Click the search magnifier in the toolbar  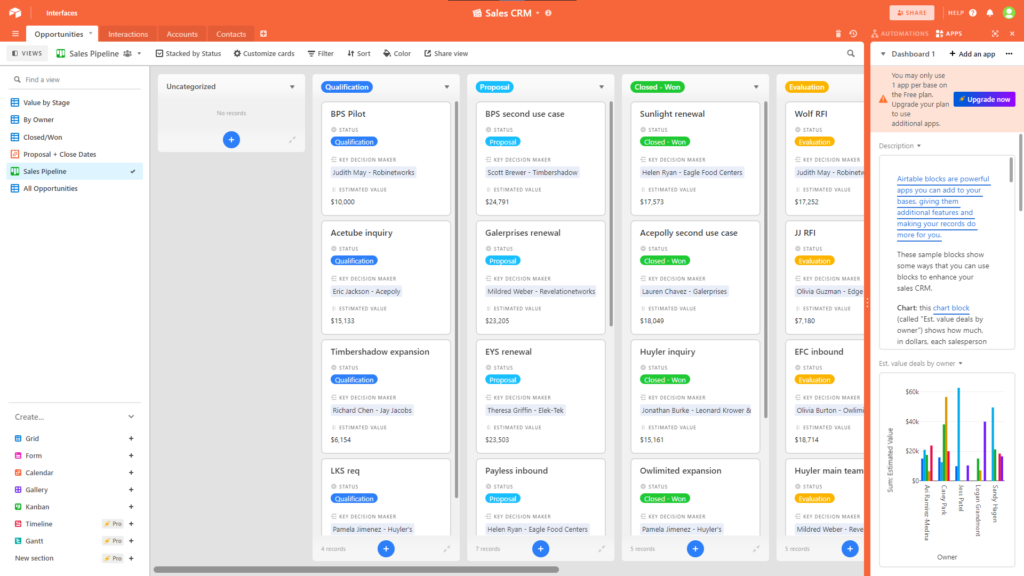[x=851, y=53]
